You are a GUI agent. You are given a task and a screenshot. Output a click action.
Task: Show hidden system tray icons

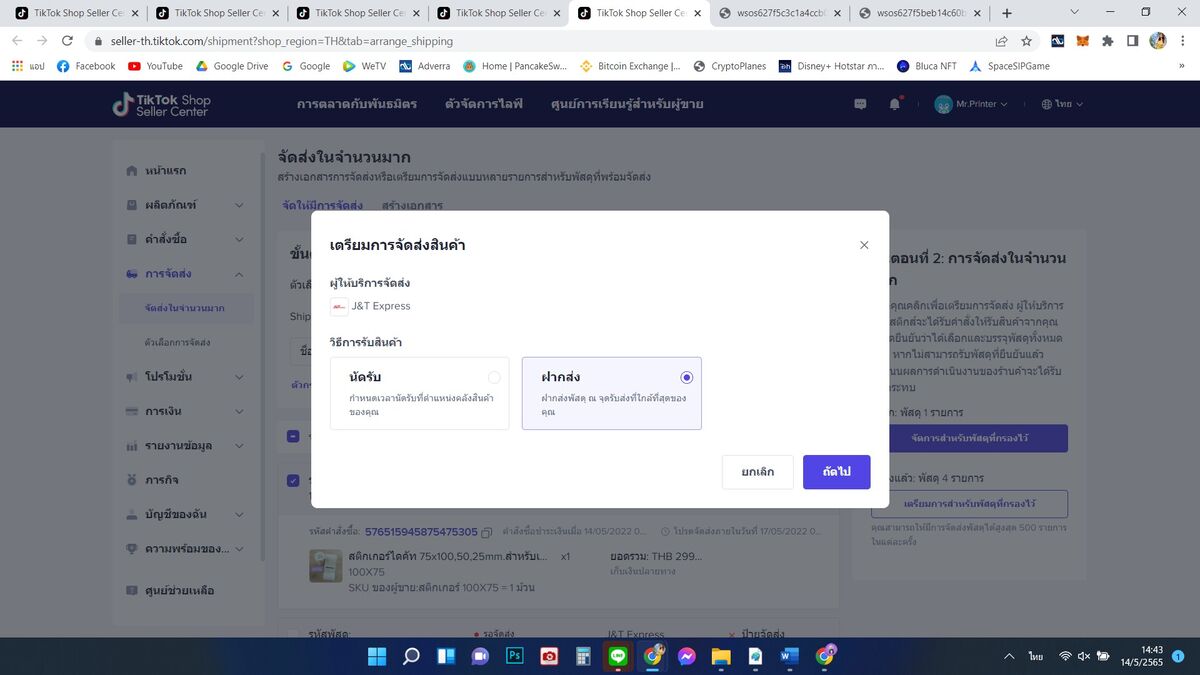[1008, 656]
